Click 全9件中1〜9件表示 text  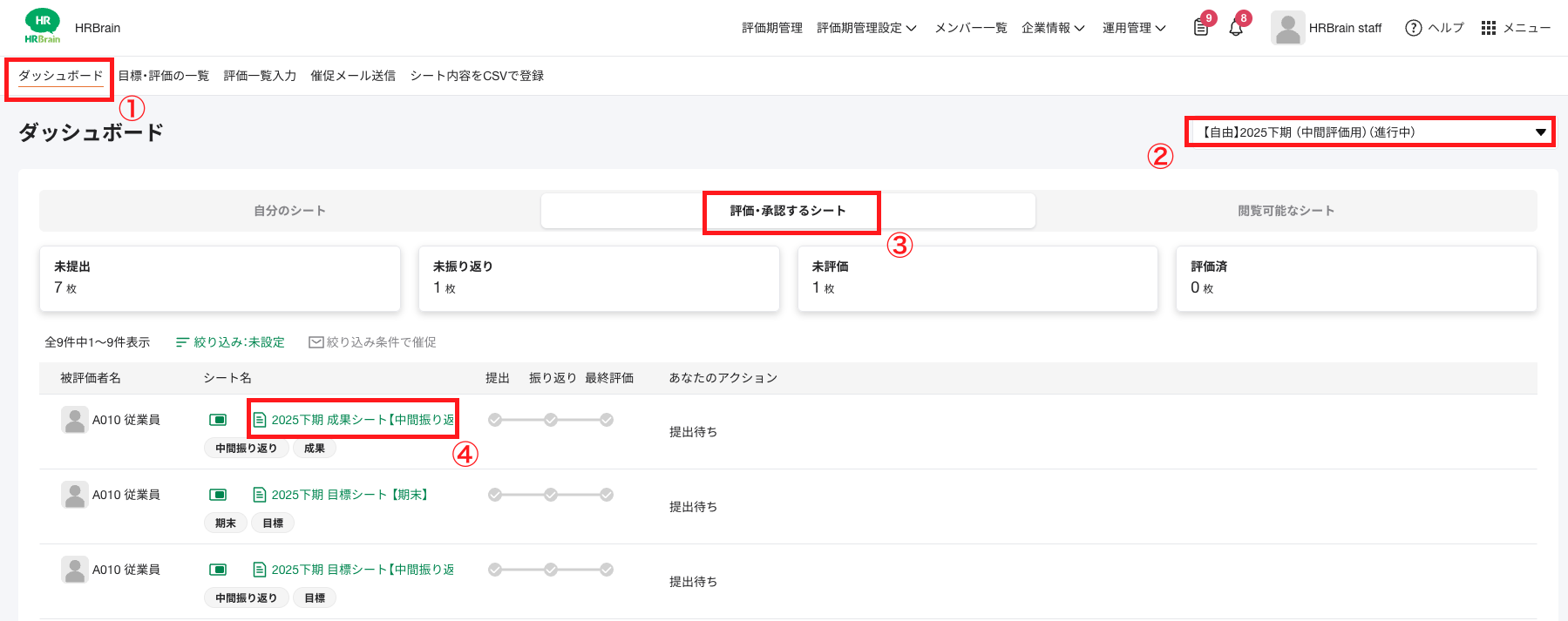pyautogui.click(x=98, y=342)
